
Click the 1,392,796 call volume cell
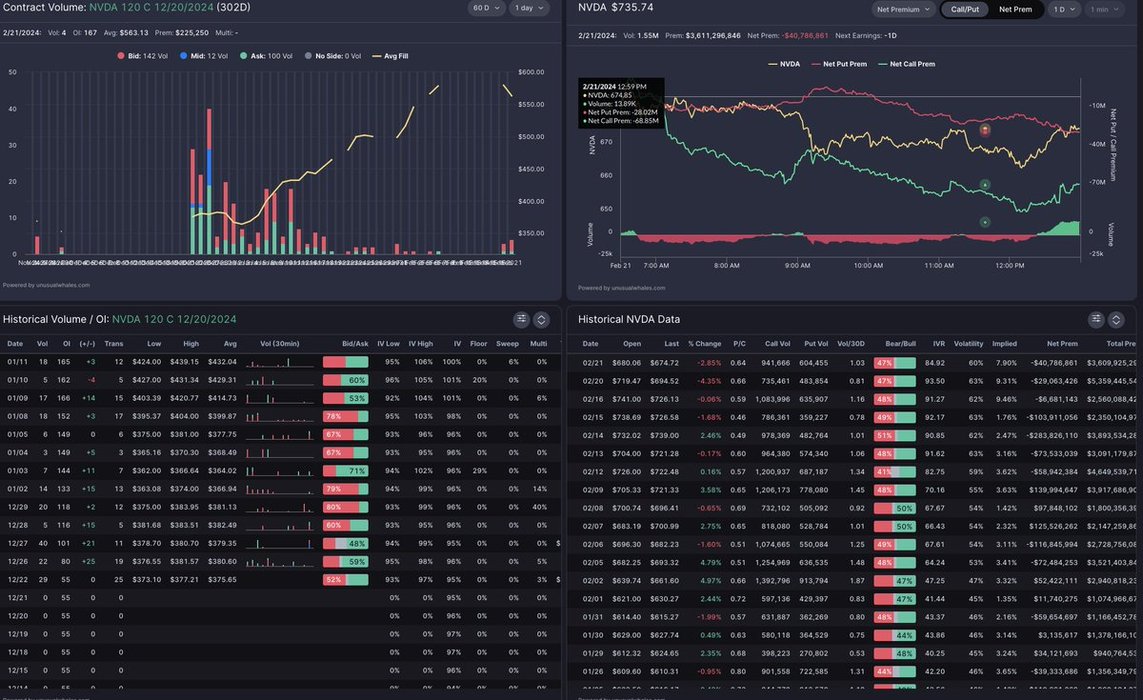773,580
